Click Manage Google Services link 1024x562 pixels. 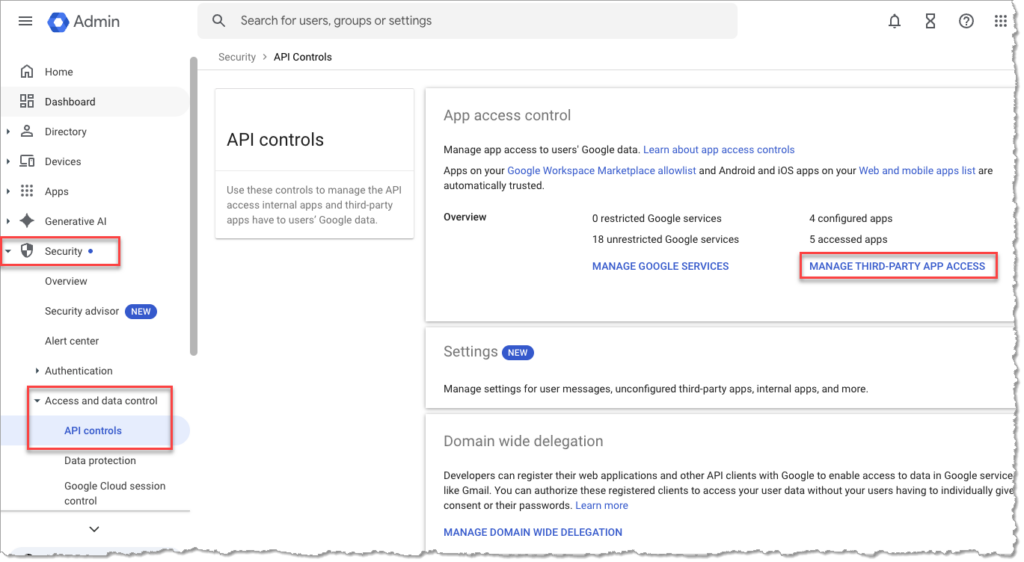660,266
